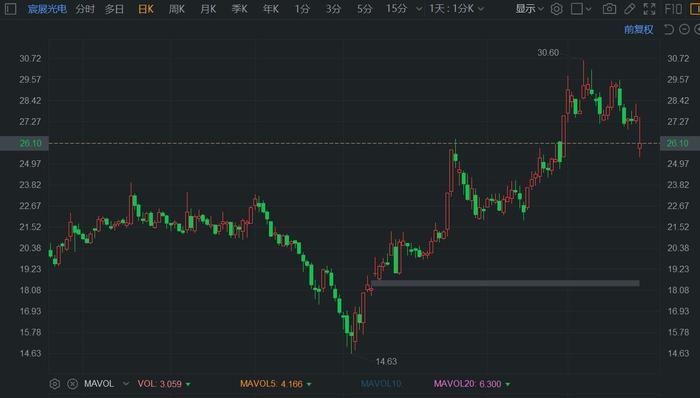The height and width of the screenshot is (398, 700).
Task: Select the drawing pencil tool icon
Action: (629, 8)
